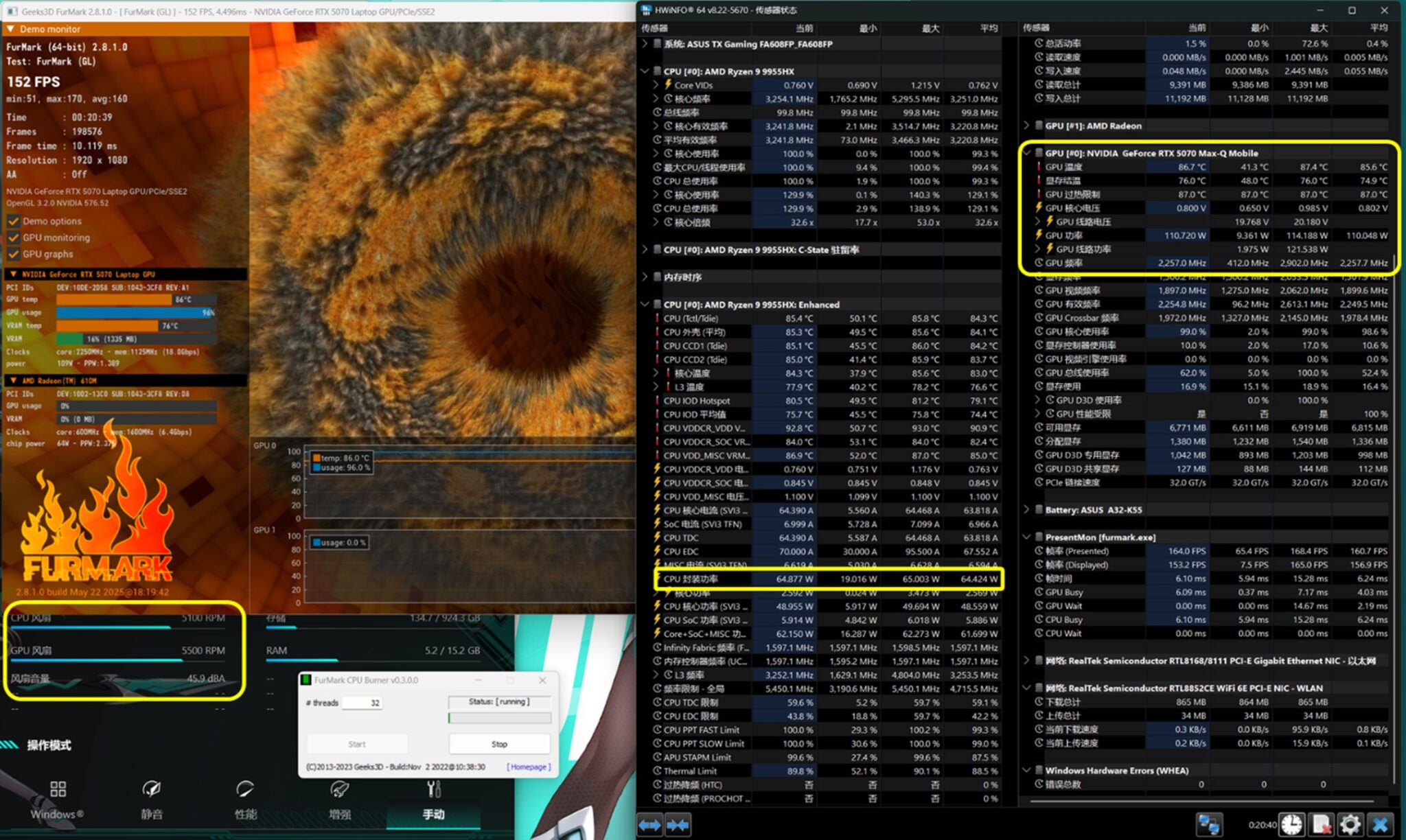Click the clock reset-timer icon in HWiNFO
1406x840 pixels.
(1291, 824)
